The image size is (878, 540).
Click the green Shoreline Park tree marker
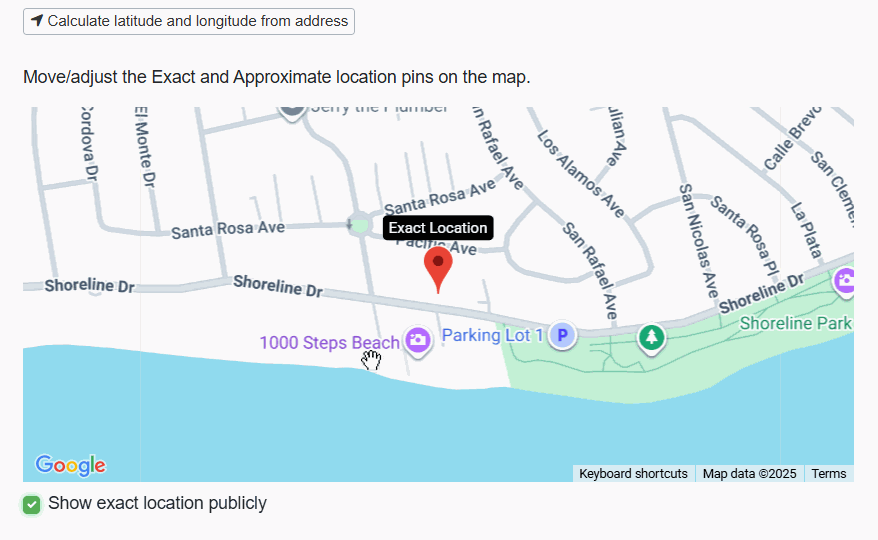(x=652, y=337)
